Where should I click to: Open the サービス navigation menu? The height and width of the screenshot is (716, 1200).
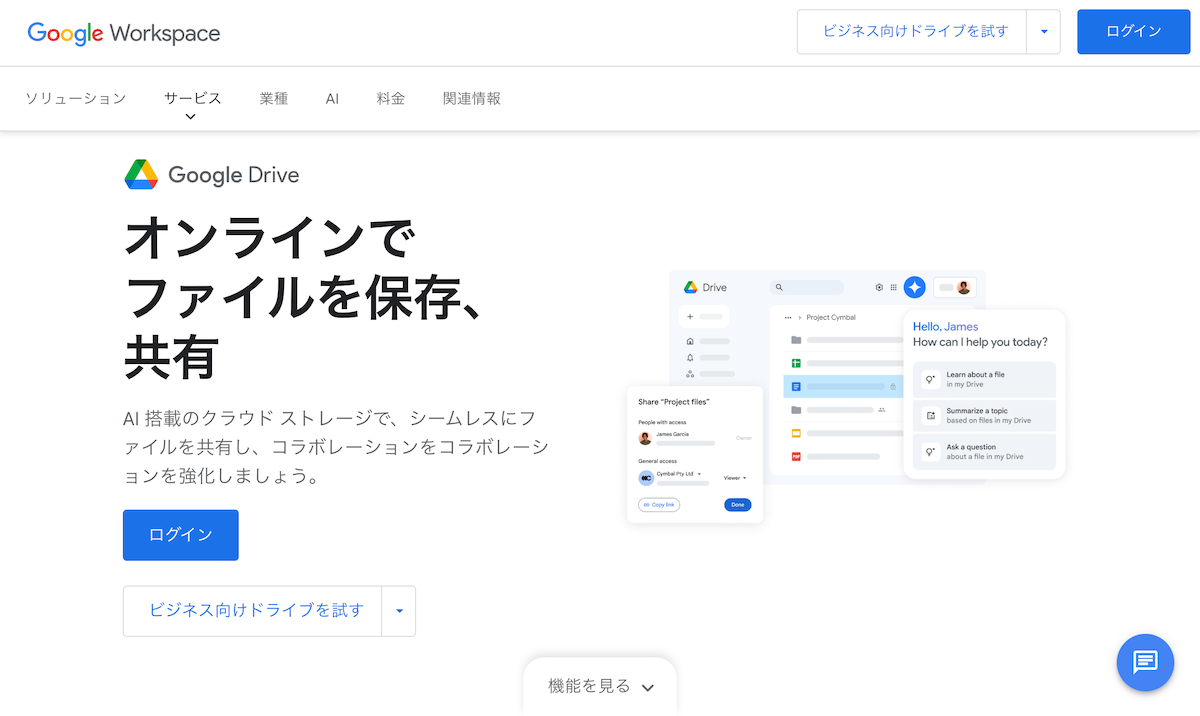click(x=193, y=98)
